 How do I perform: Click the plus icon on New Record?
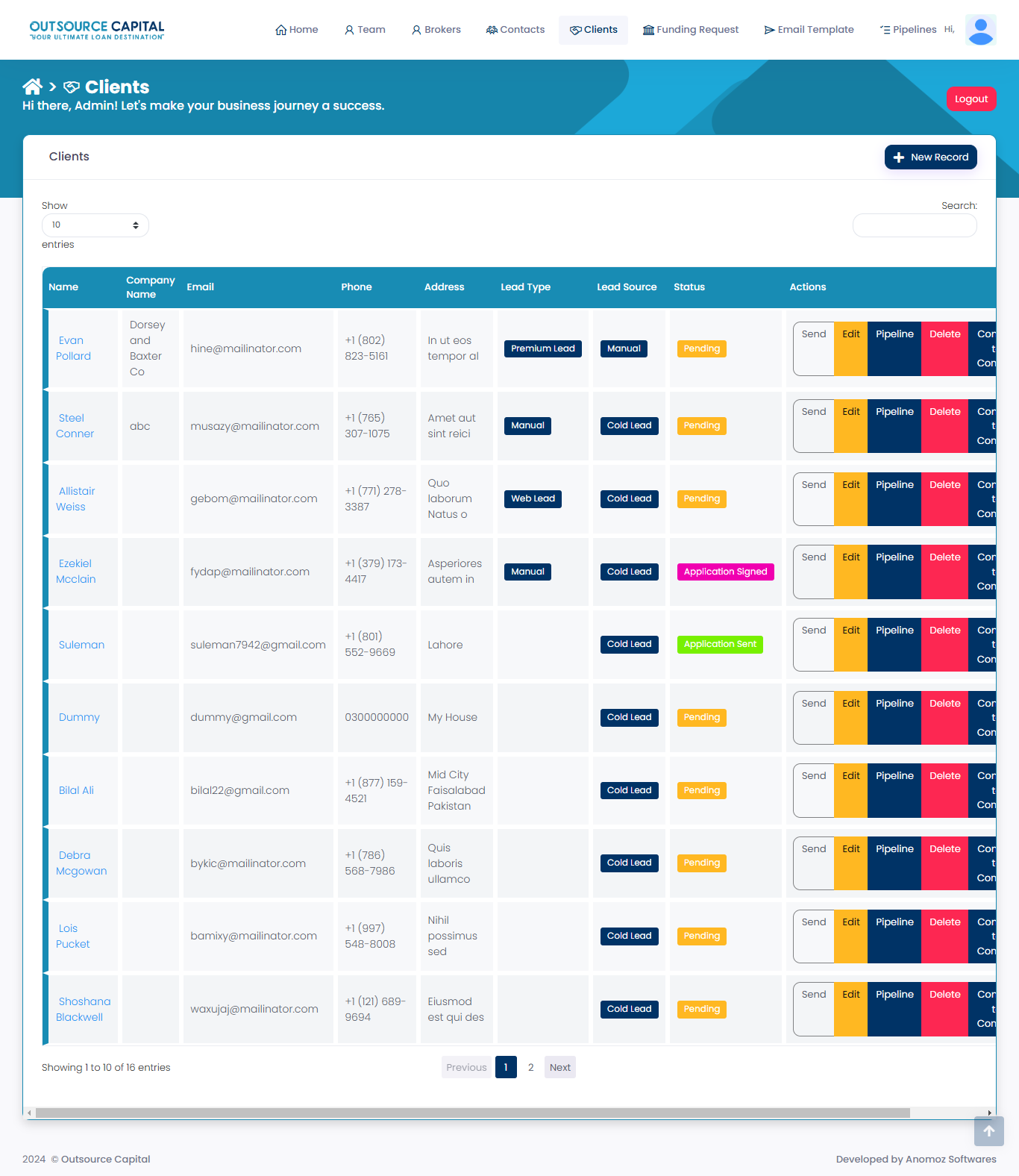898,157
